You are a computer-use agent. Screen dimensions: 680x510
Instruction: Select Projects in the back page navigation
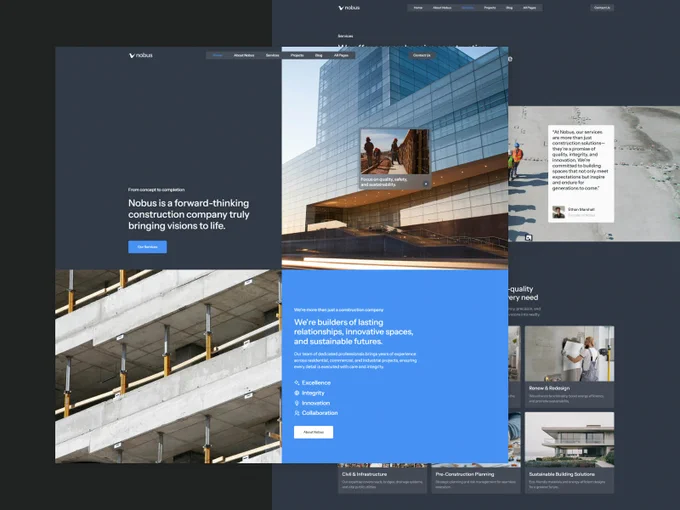coord(490,8)
